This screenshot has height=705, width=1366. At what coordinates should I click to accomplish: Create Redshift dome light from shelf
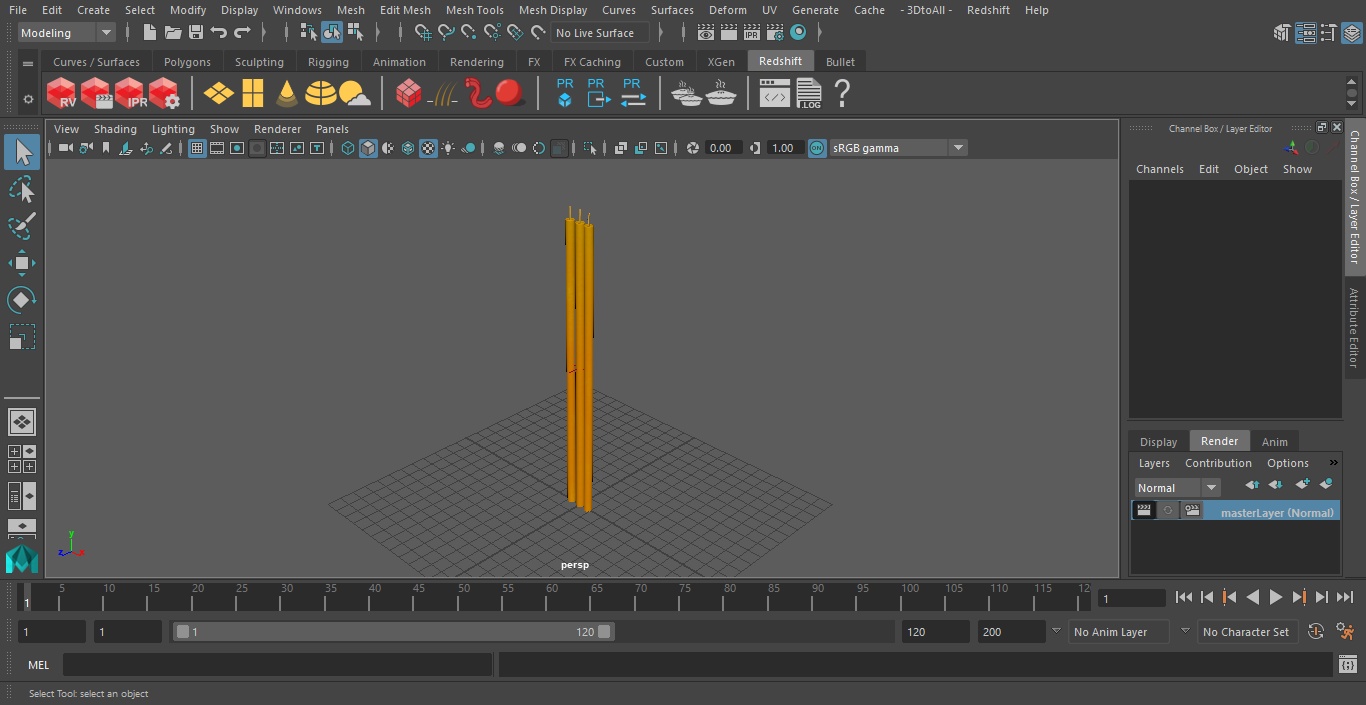(321, 94)
